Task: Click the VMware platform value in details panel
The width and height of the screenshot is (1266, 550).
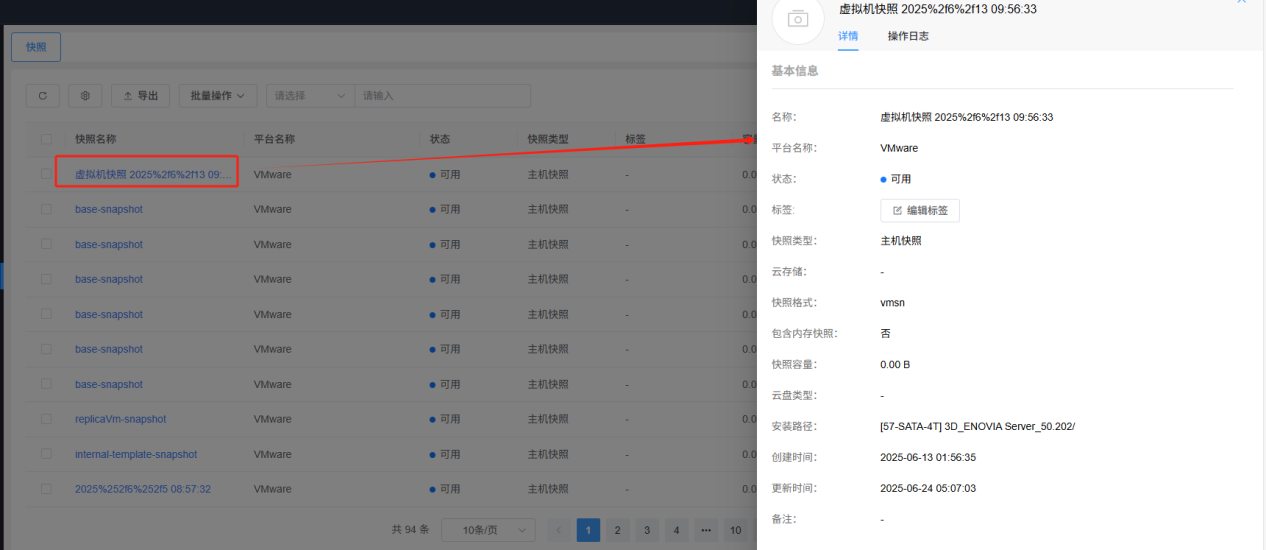Action: pos(899,148)
